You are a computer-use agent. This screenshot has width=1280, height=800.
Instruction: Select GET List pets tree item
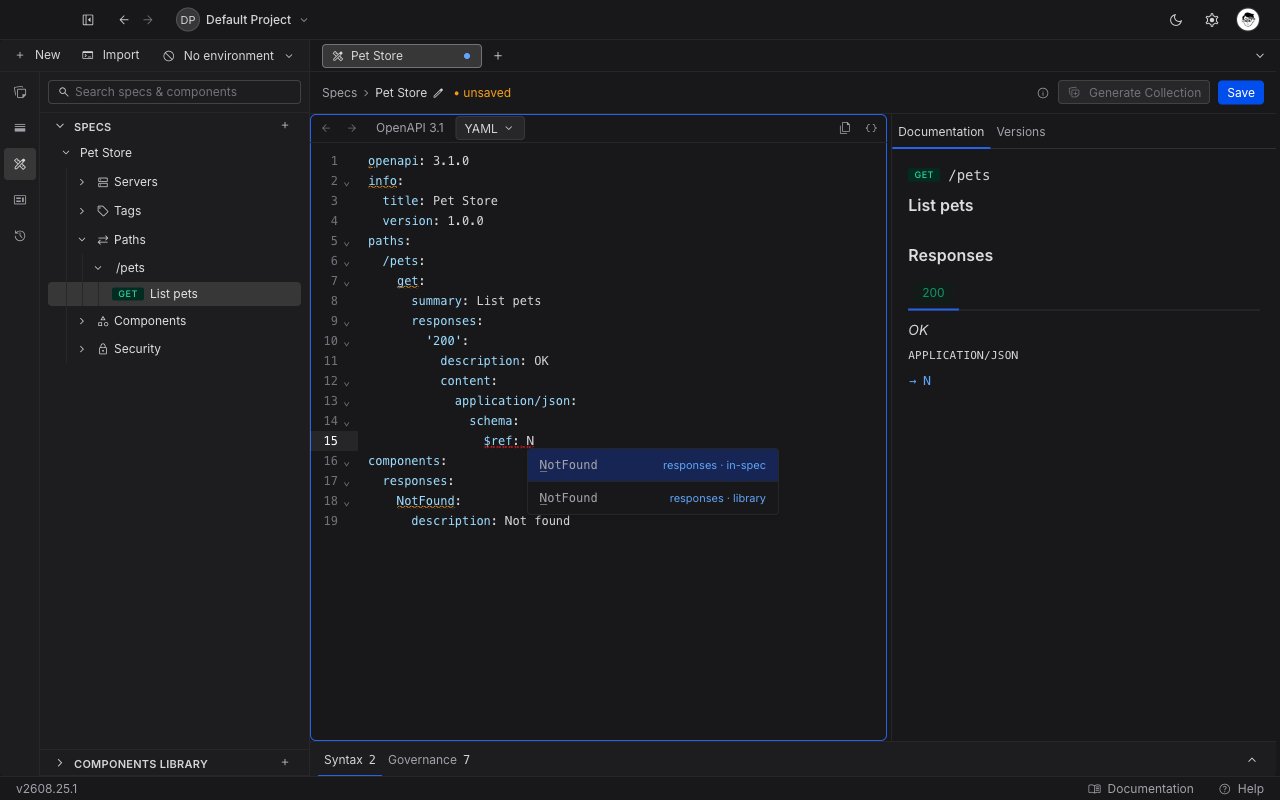coord(174,294)
